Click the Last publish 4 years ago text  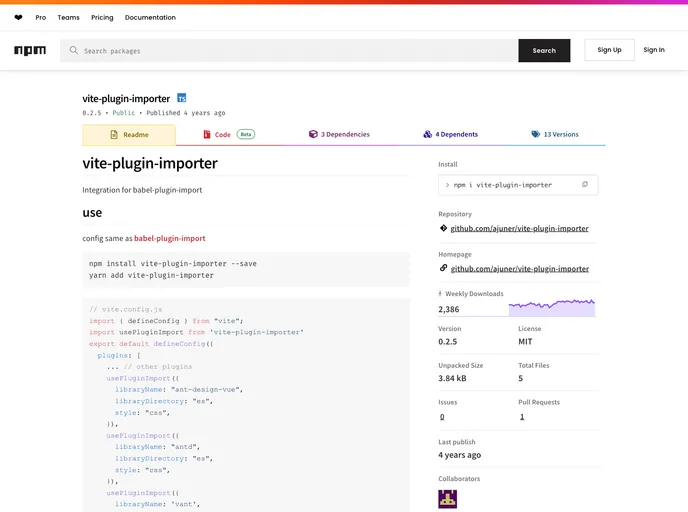click(459, 455)
